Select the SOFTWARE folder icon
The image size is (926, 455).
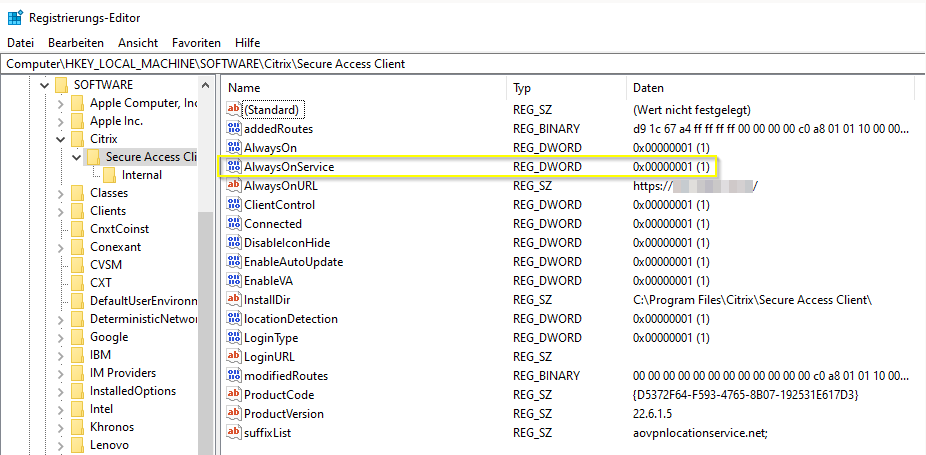coord(61,85)
